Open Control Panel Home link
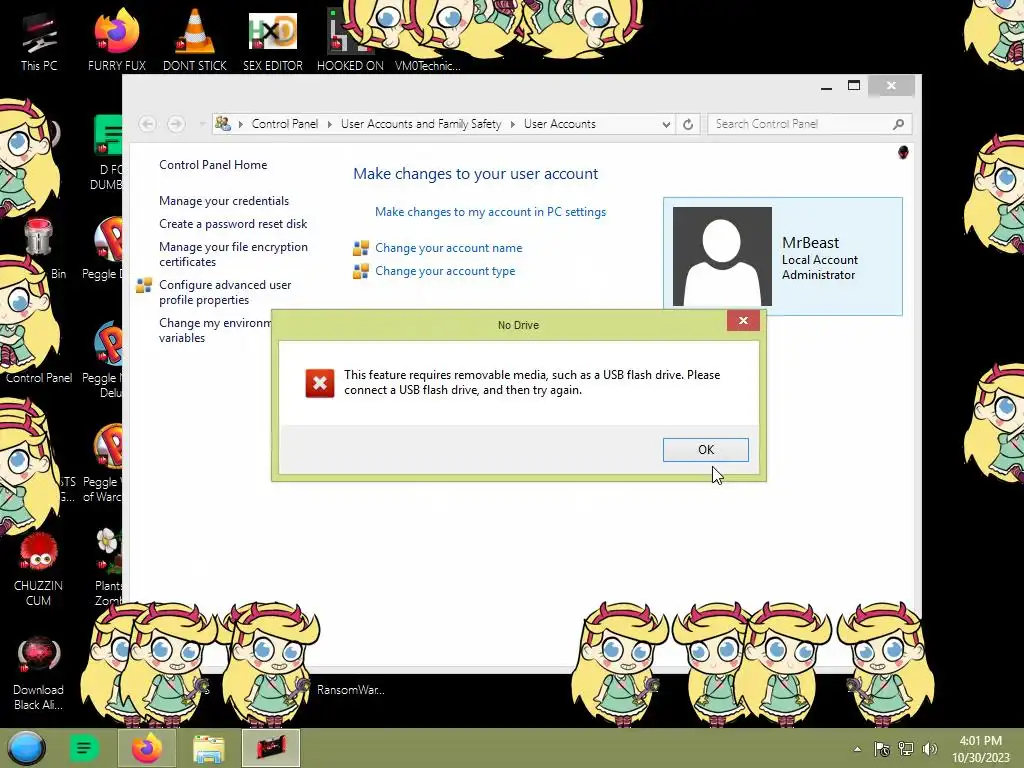Viewport: 1024px width, 768px height. pos(213,165)
